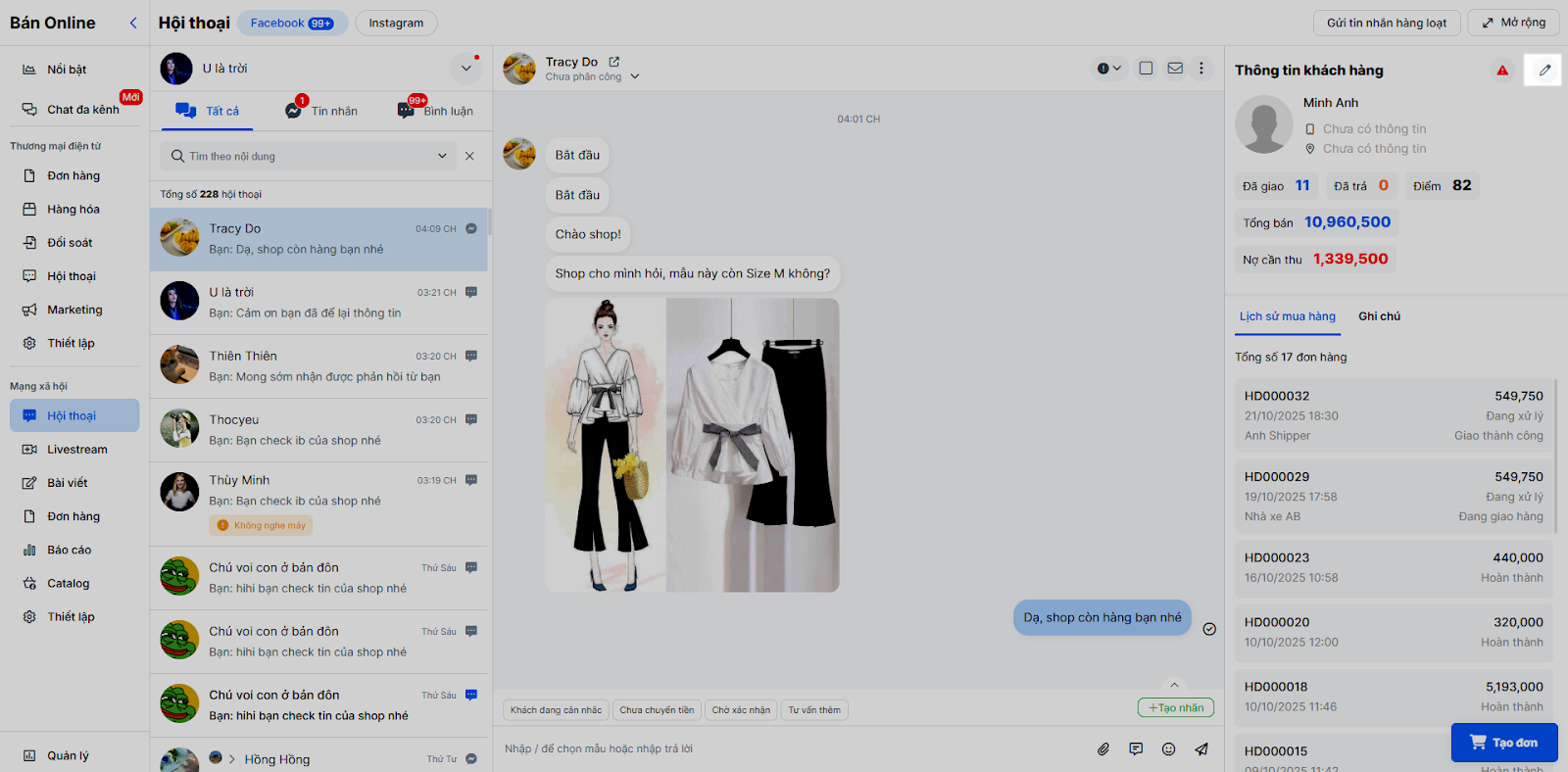Click the send message paper plane icon

click(1201, 749)
